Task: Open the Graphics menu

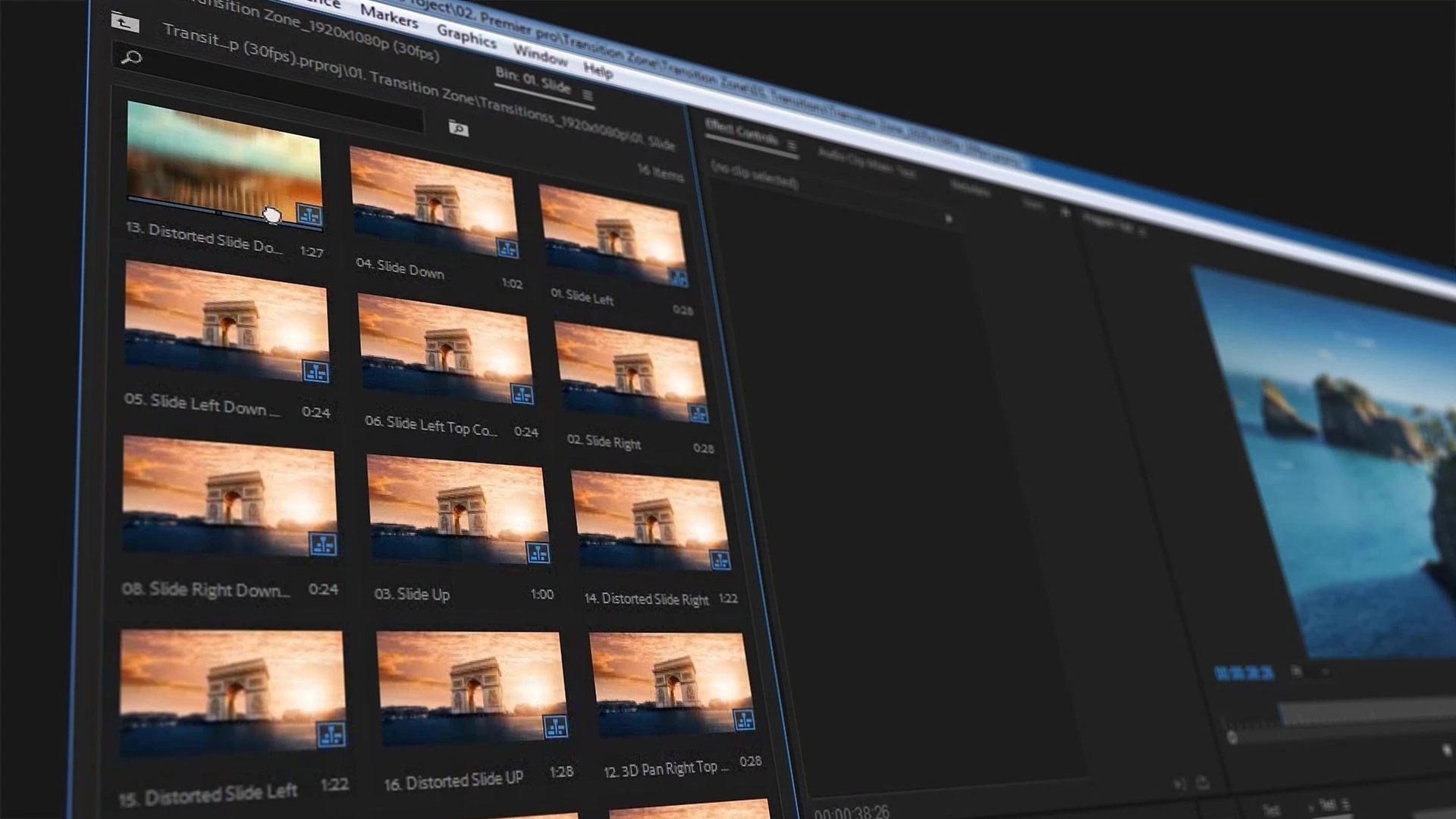Action: pos(466,36)
